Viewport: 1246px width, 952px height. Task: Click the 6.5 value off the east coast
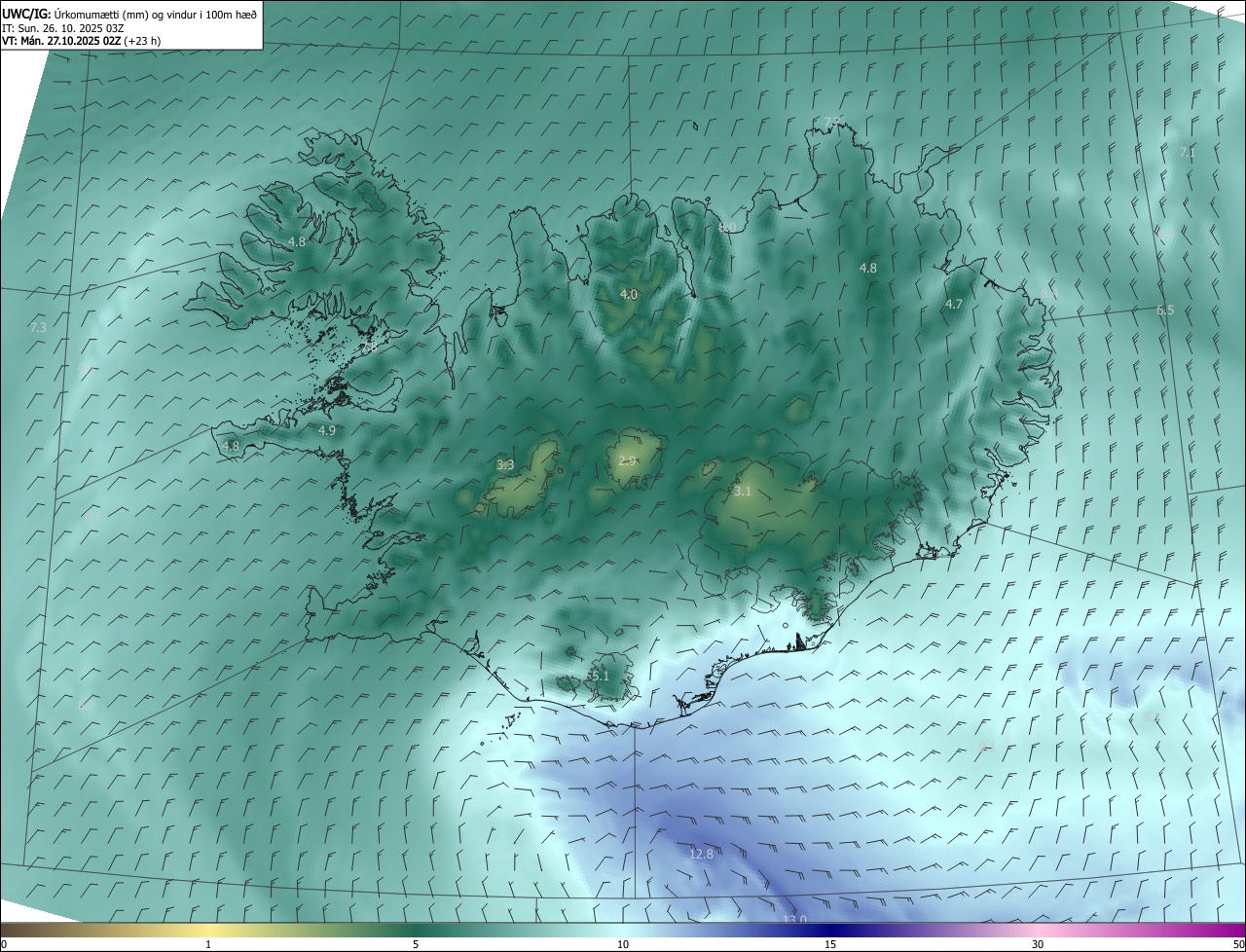[x=1165, y=311]
